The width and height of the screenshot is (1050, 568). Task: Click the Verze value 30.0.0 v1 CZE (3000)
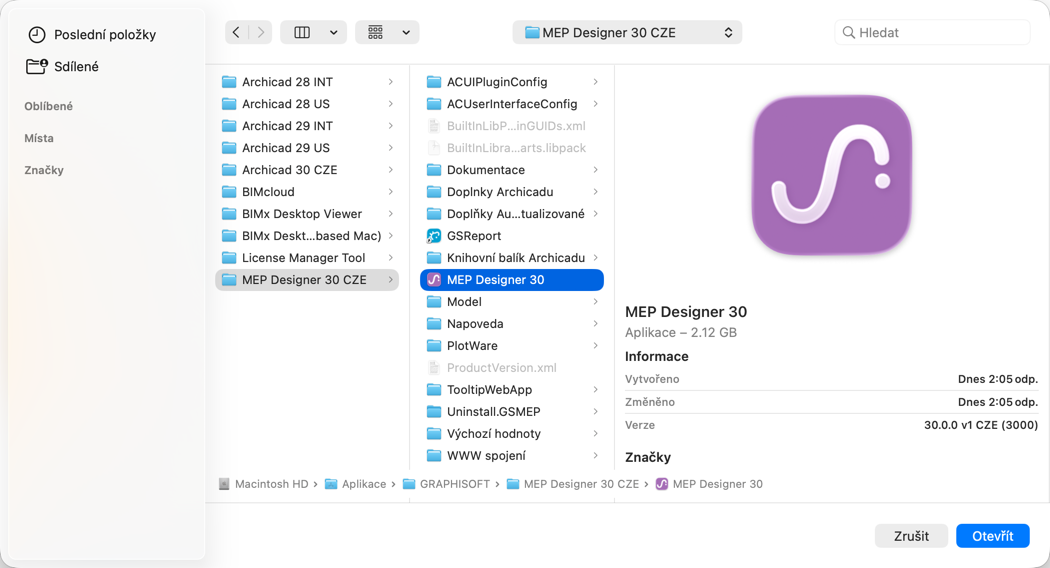(981, 425)
